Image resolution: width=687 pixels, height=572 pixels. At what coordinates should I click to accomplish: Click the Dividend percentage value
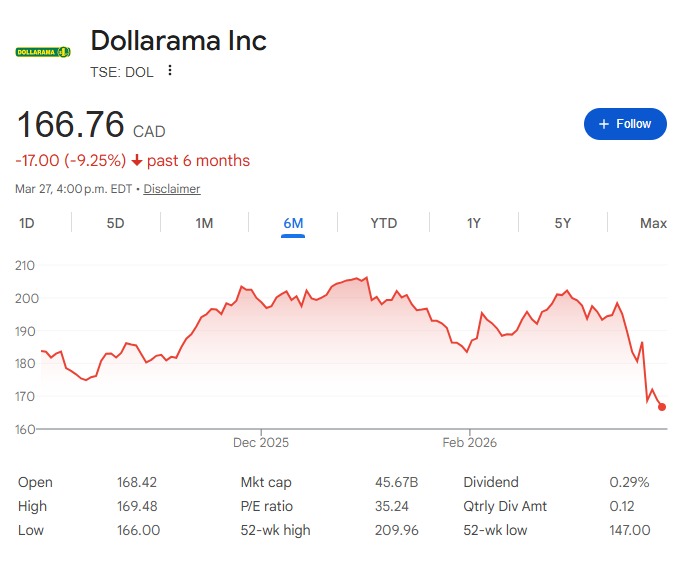coord(629,482)
